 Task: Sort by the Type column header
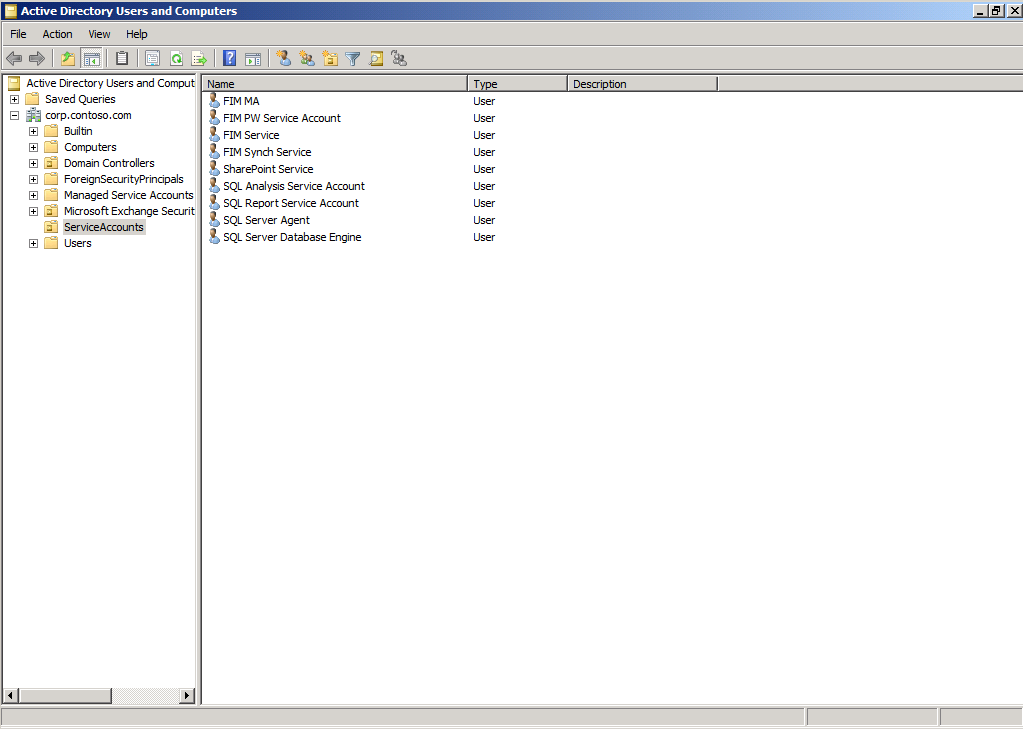pyautogui.click(x=517, y=84)
